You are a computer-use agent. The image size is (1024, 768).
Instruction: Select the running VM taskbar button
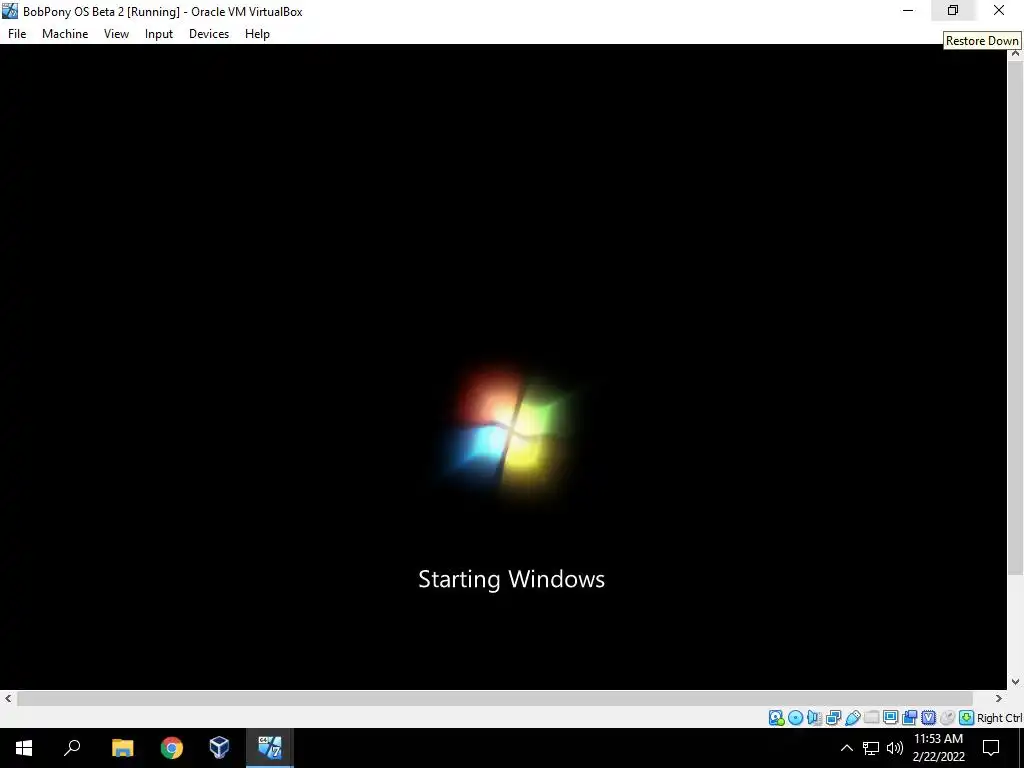click(270, 748)
